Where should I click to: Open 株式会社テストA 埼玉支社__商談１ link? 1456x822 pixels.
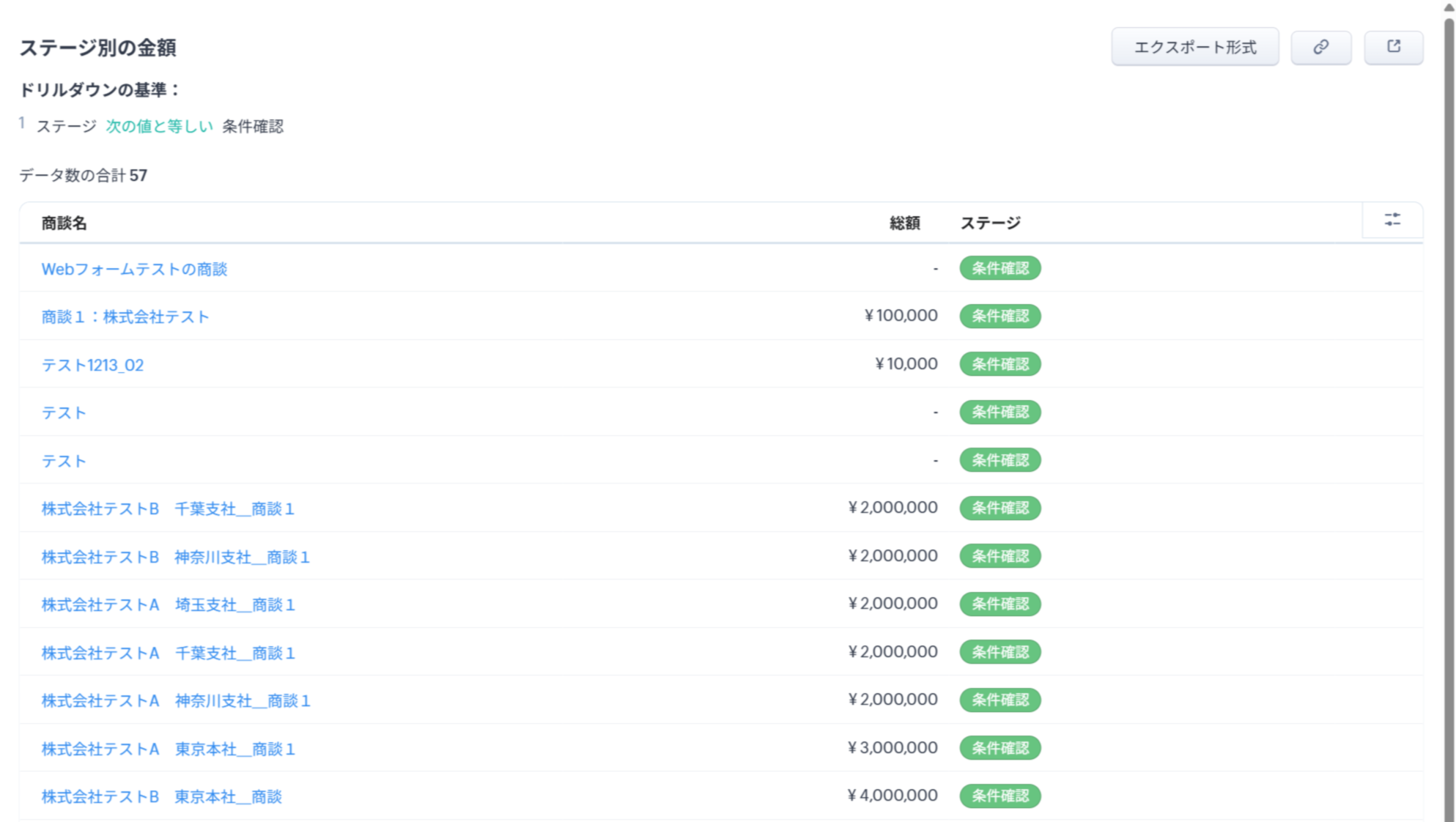pyautogui.click(x=168, y=604)
